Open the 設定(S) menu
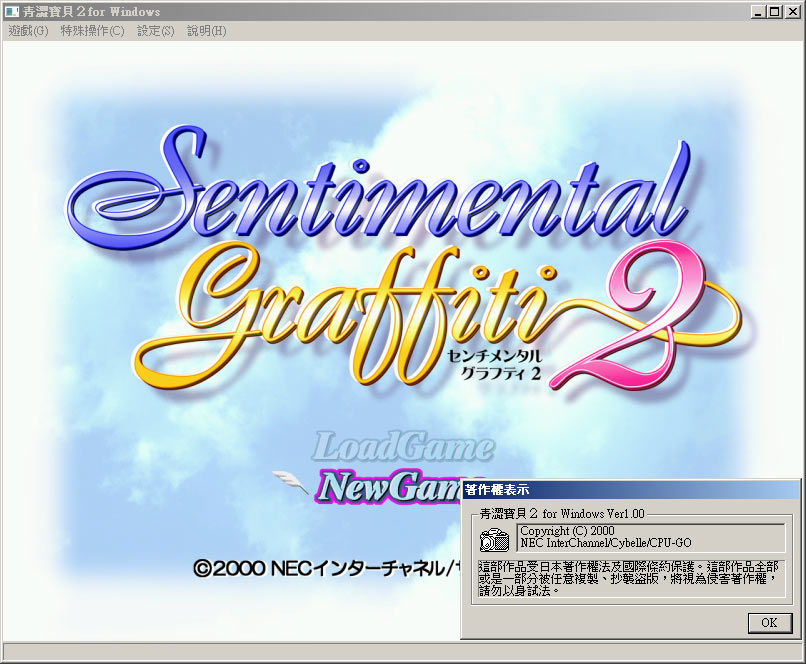Screen dimensions: 806x664 [155, 31]
